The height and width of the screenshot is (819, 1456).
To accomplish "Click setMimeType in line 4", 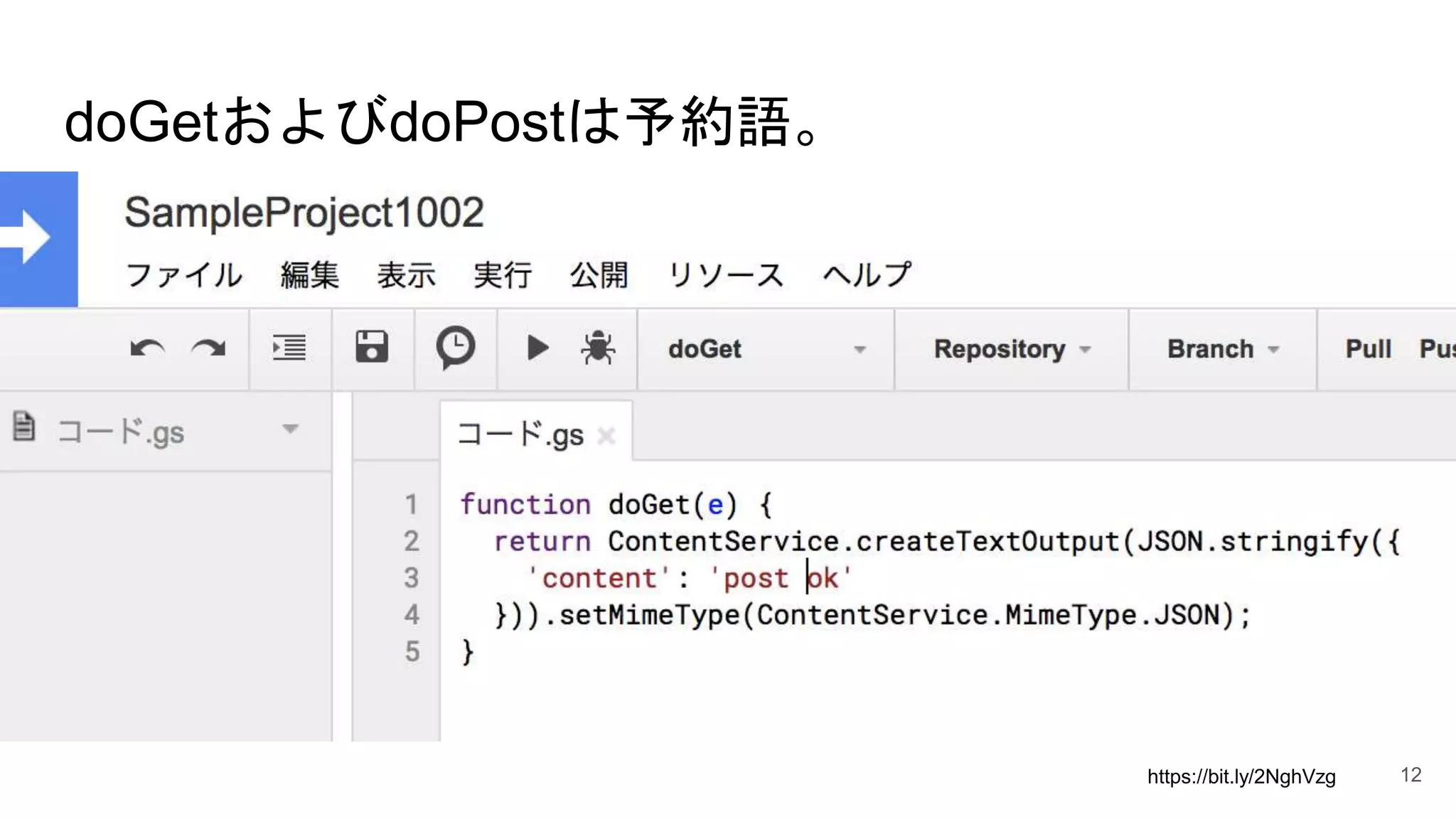I will 650,615.
